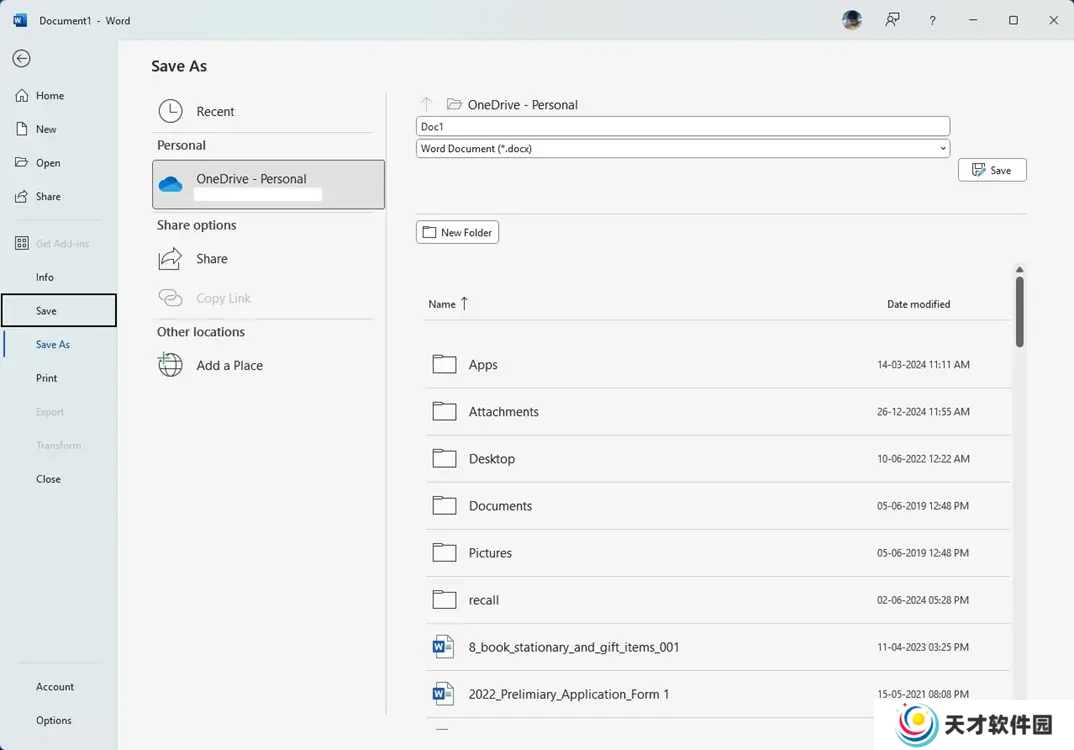Go back using the back arrow icon
1074x750 pixels.
click(x=21, y=58)
